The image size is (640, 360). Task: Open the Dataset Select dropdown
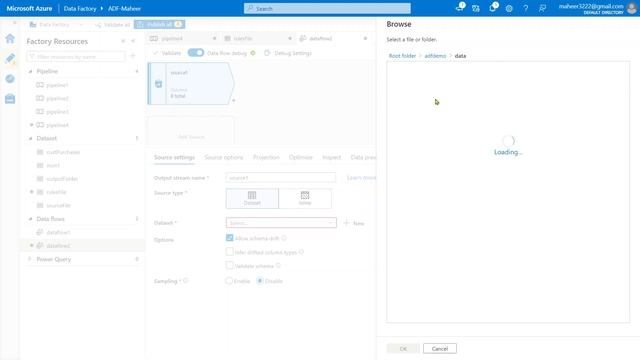(x=281, y=223)
